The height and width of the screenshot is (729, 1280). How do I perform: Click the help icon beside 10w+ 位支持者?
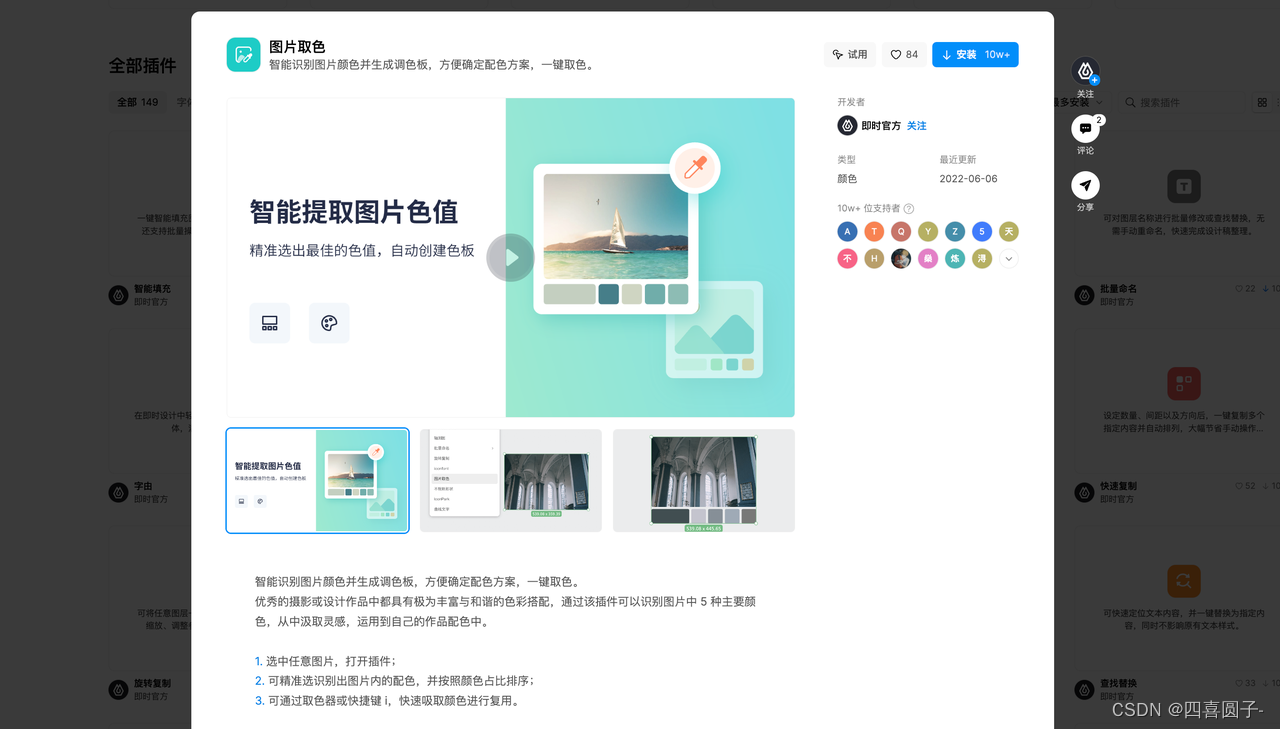coord(909,209)
